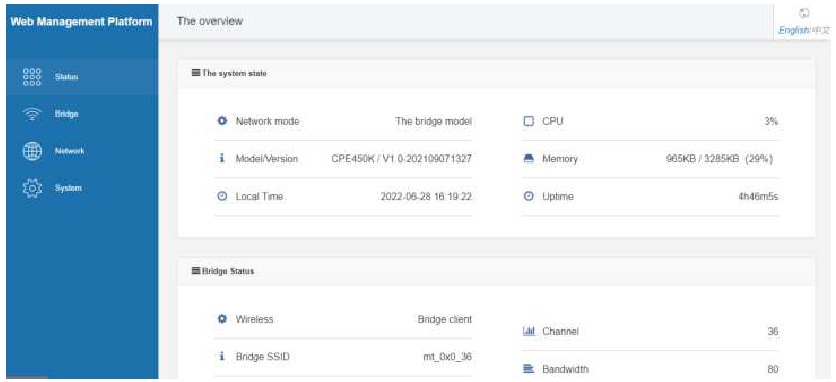Viewport: 836px width, 382px height.
Task: Click the system state header list icon
Action: click(196, 73)
